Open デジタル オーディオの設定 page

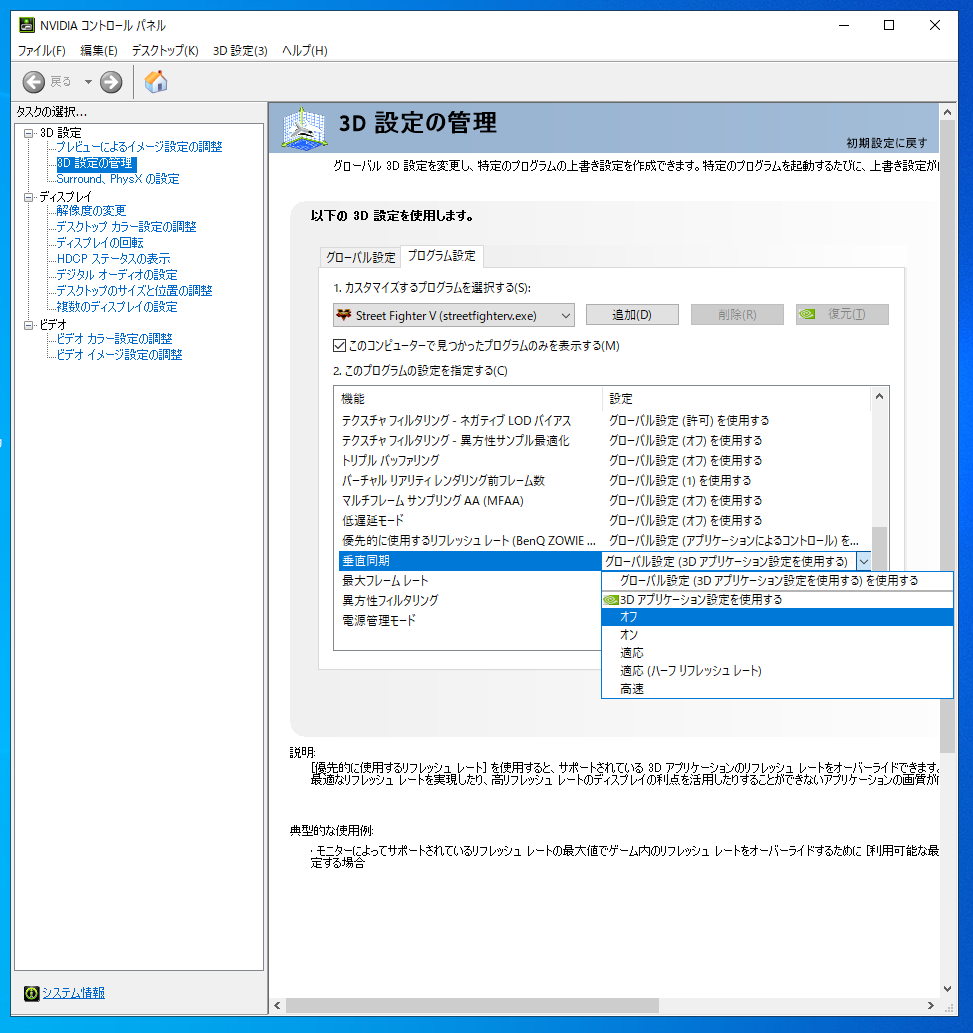point(117,275)
